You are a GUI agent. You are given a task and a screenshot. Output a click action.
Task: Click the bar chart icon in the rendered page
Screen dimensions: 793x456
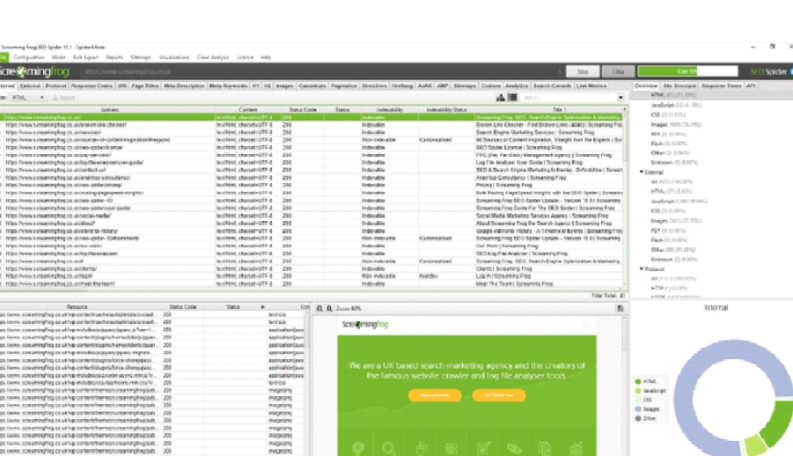[x=576, y=448]
